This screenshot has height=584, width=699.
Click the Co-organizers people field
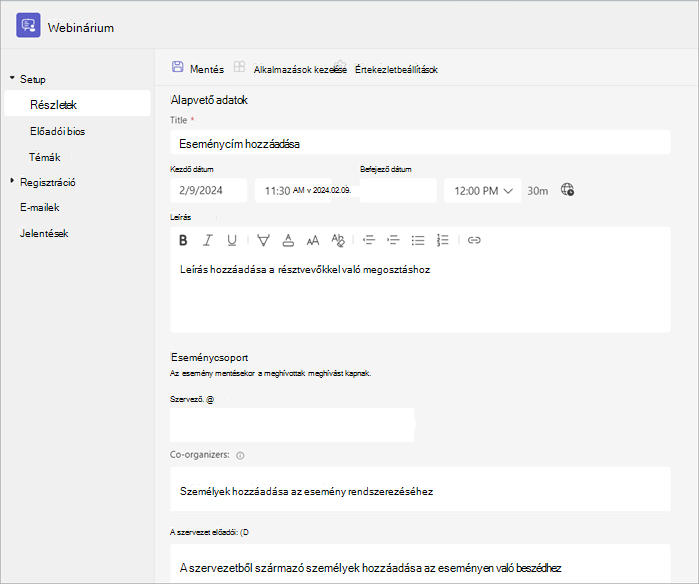pyautogui.click(x=420, y=489)
